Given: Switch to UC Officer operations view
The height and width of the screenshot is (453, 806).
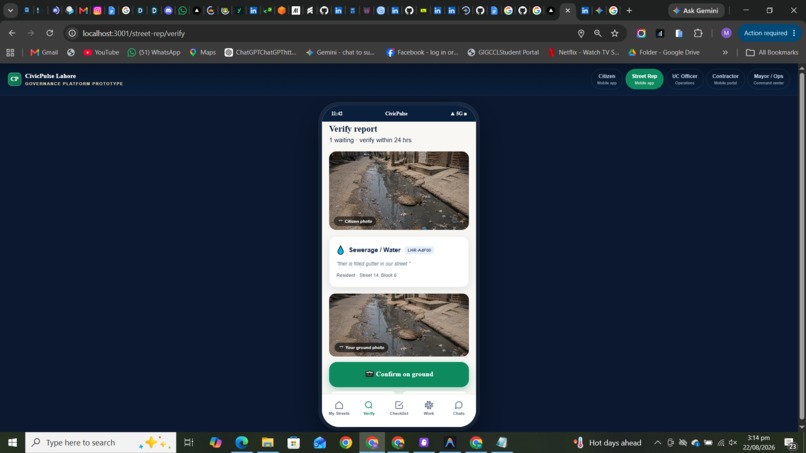Looking at the screenshot, I should click(x=685, y=79).
